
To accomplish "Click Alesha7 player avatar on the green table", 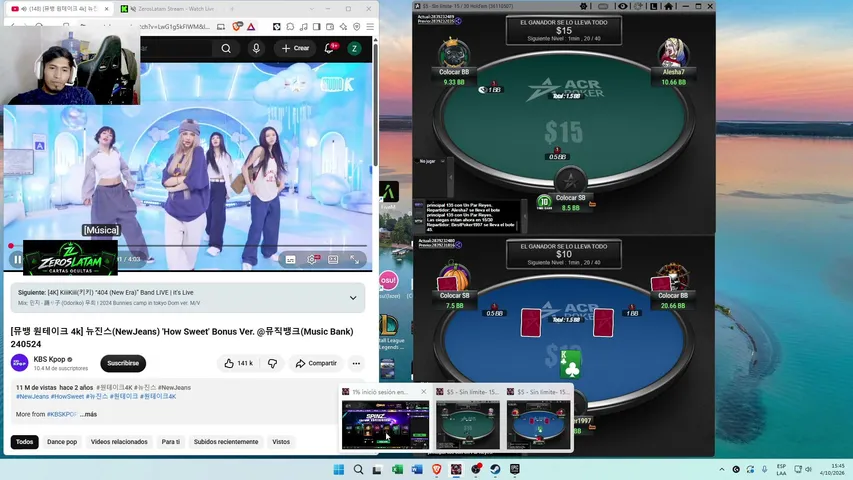I will pyautogui.click(x=673, y=53).
